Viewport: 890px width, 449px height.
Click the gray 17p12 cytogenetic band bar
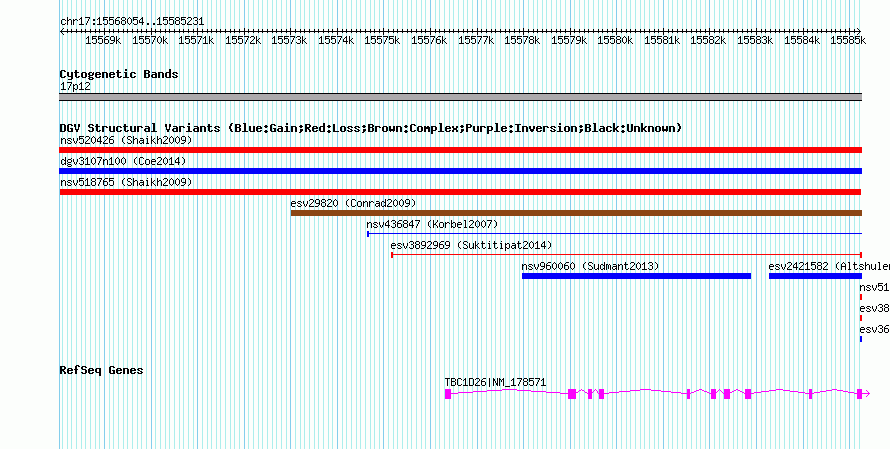(x=461, y=97)
